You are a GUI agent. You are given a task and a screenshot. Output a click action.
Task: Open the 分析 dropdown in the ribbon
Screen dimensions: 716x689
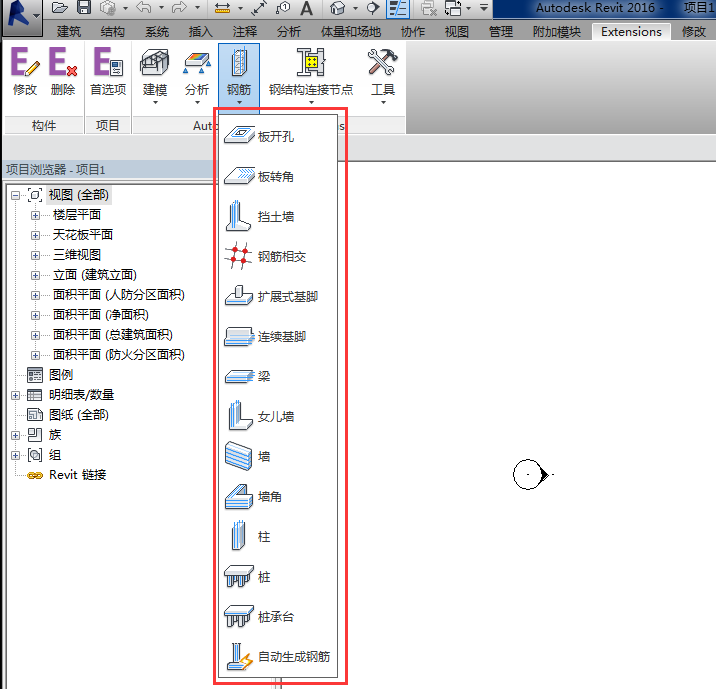pyautogui.click(x=197, y=74)
